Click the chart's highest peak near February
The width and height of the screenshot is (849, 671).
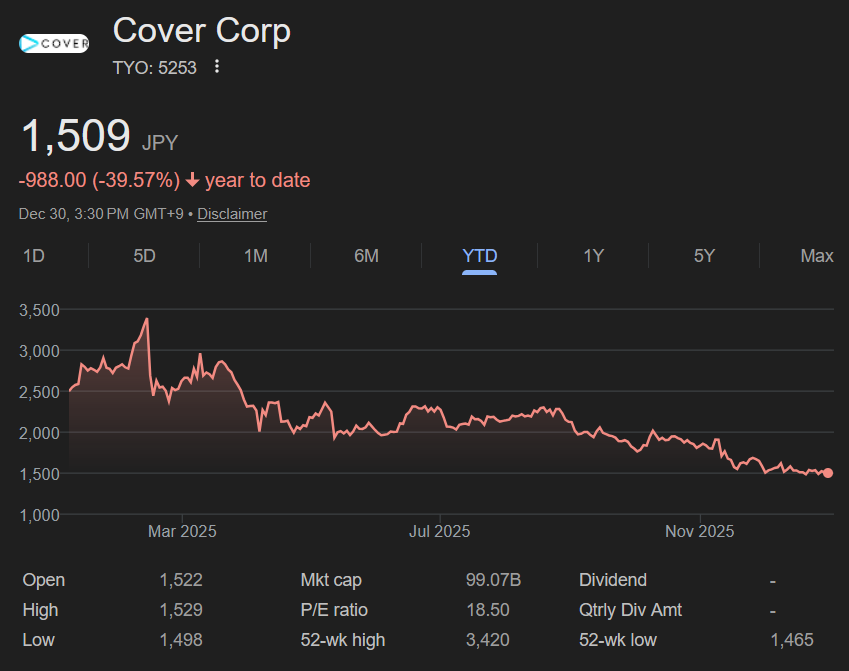pos(146,320)
